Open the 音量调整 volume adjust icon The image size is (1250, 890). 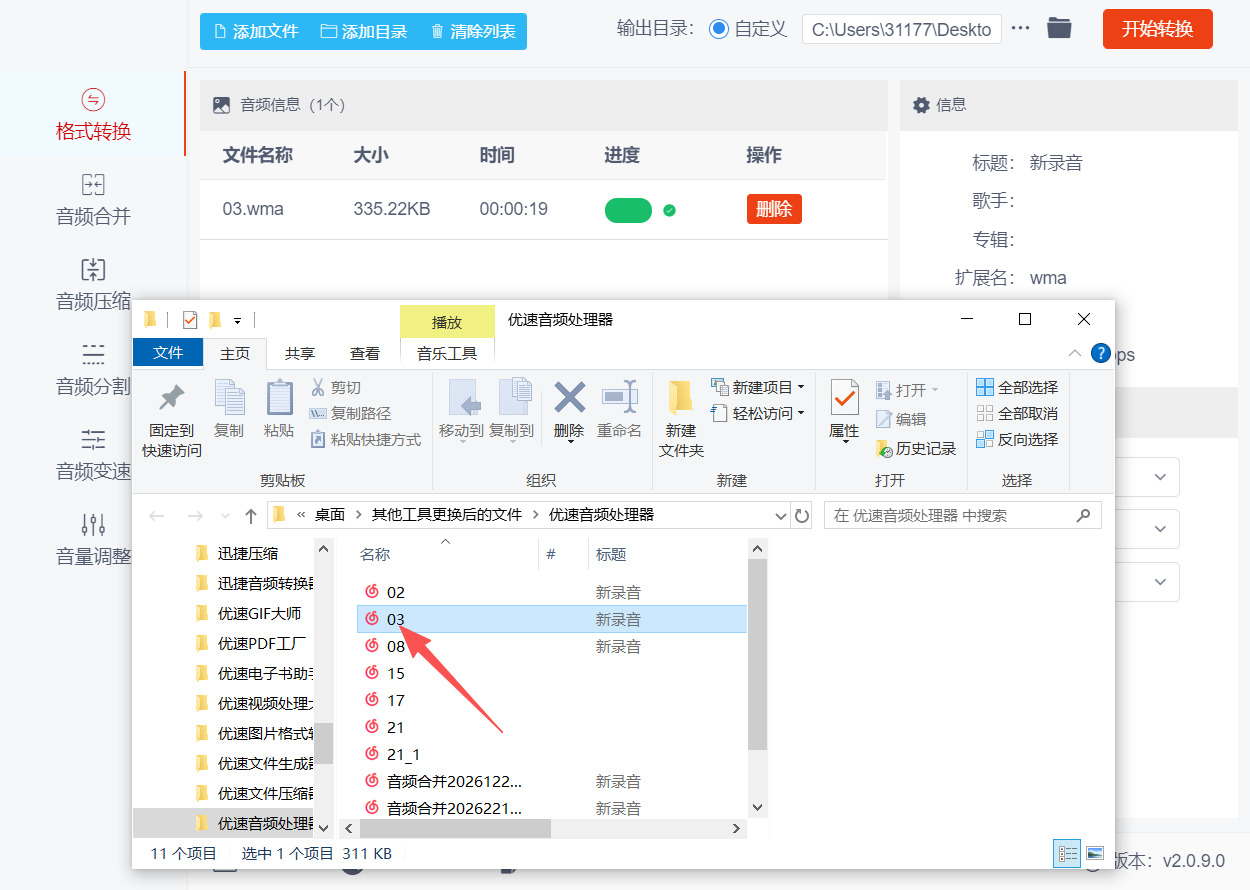pyautogui.click(x=93, y=524)
